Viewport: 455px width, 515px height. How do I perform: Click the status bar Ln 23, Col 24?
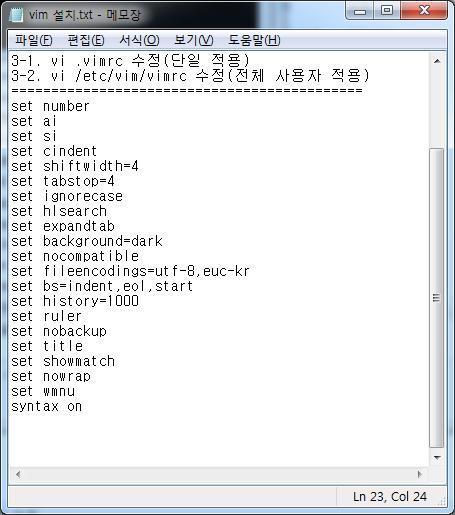click(x=390, y=497)
